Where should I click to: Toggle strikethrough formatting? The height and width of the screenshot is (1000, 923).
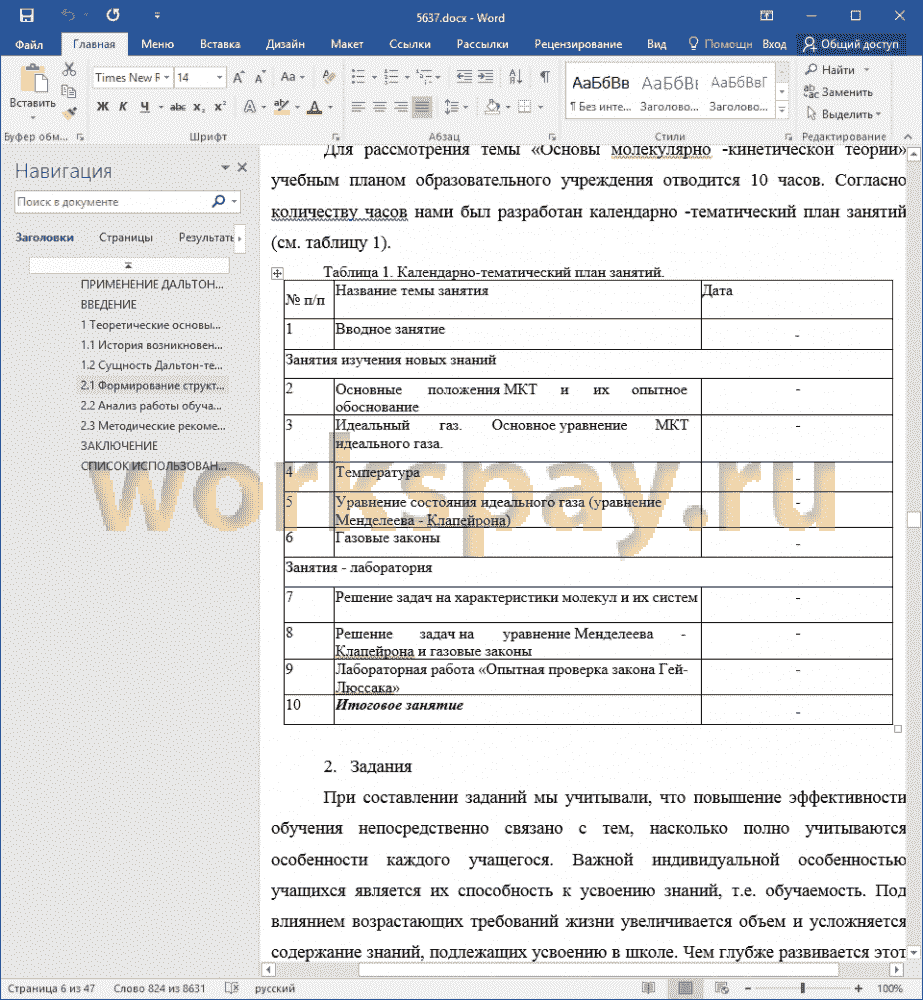coord(177,107)
